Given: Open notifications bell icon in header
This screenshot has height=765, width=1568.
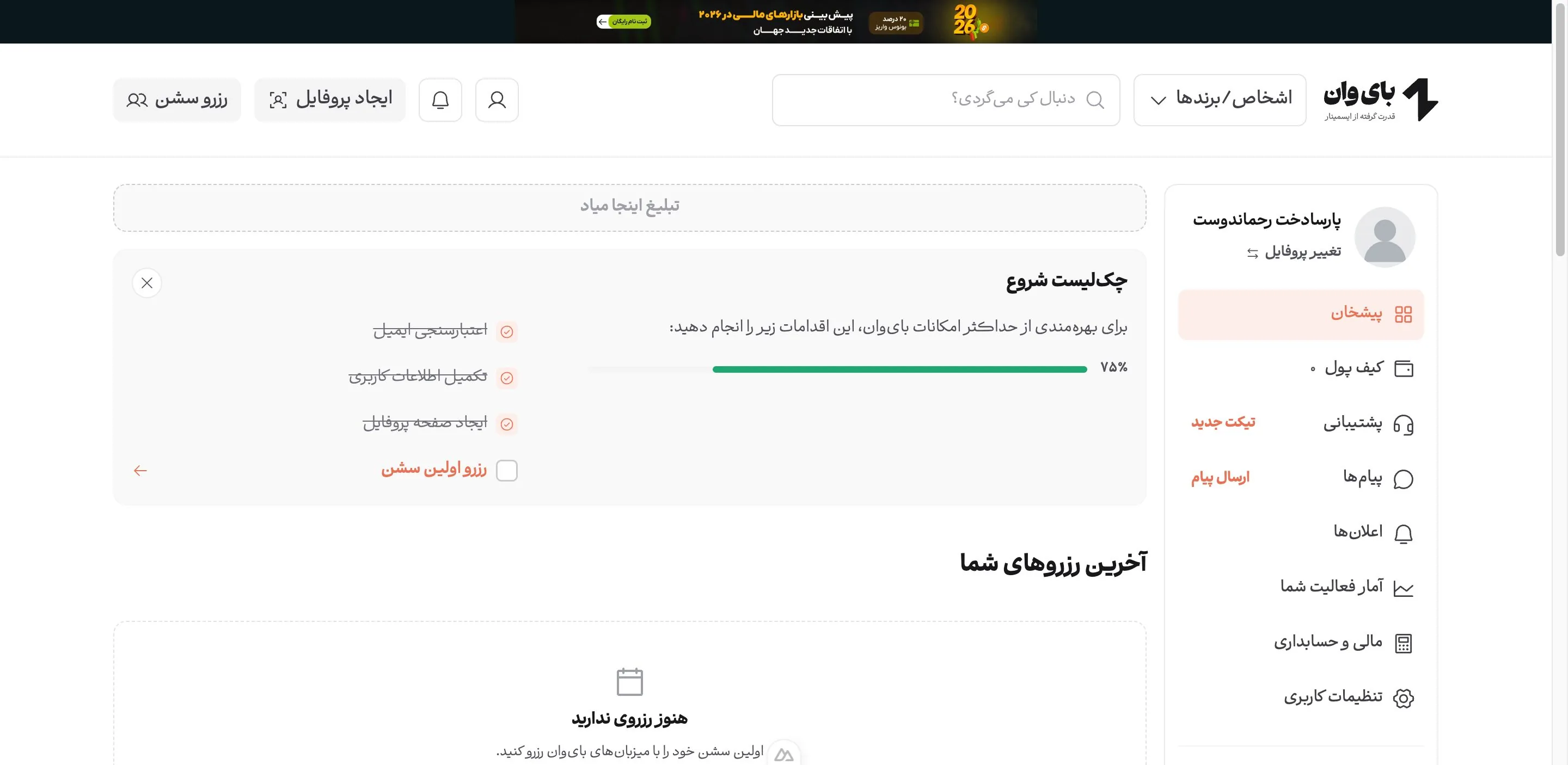Looking at the screenshot, I should 440,100.
